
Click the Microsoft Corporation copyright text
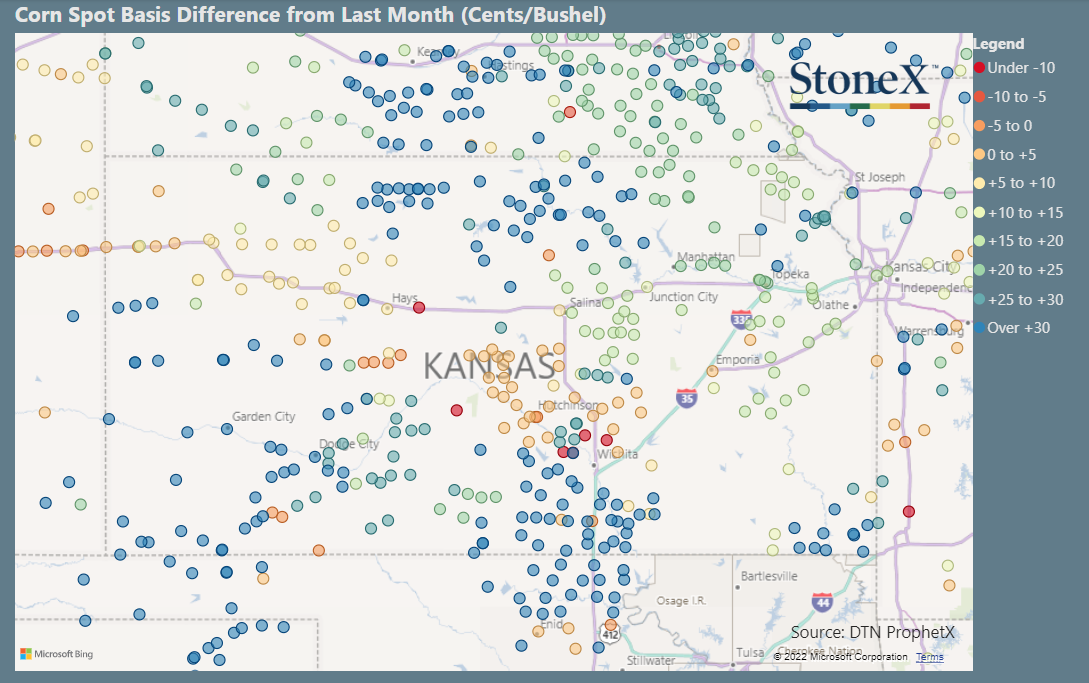click(x=840, y=657)
